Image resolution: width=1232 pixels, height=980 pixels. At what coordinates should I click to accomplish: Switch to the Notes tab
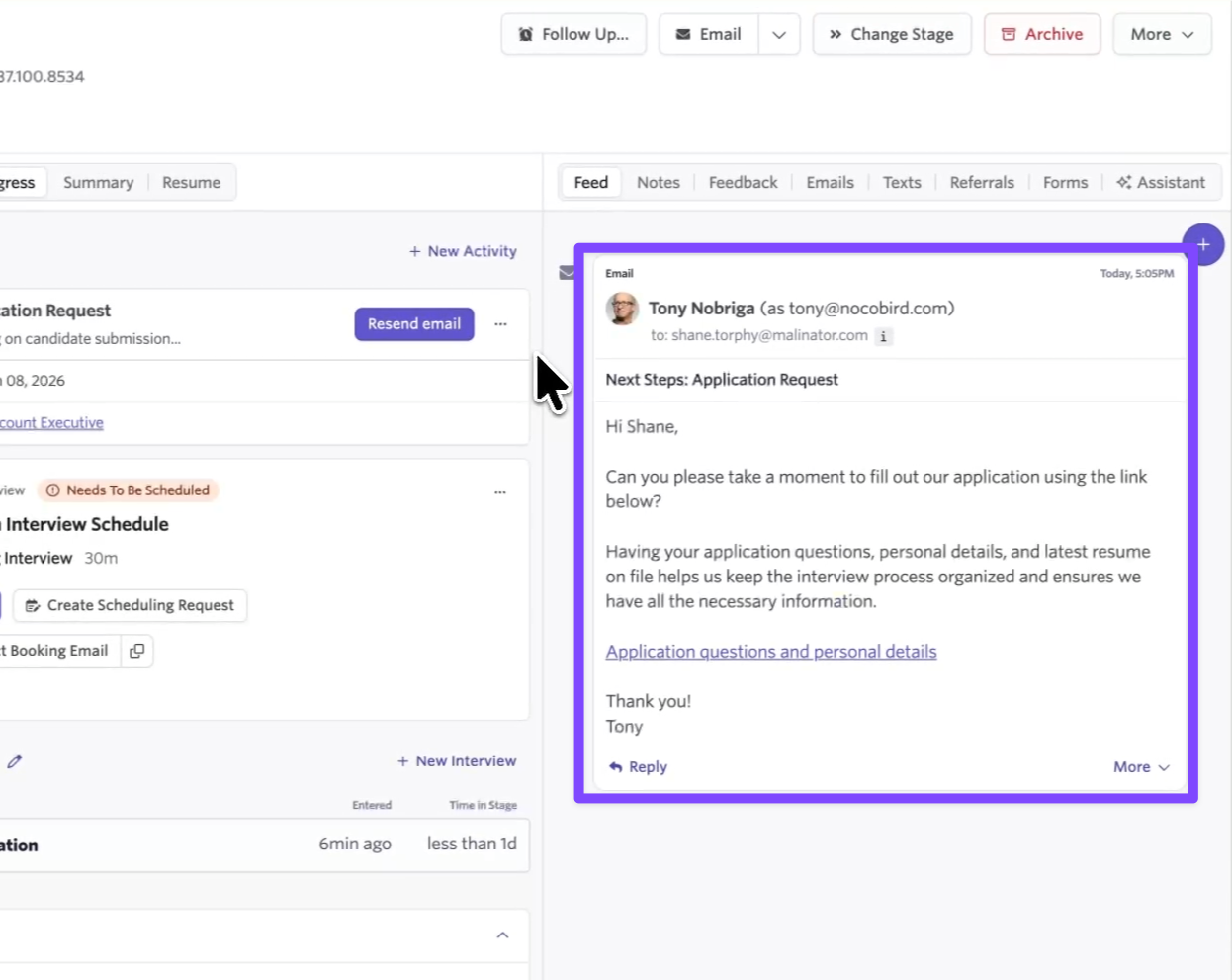click(x=658, y=183)
